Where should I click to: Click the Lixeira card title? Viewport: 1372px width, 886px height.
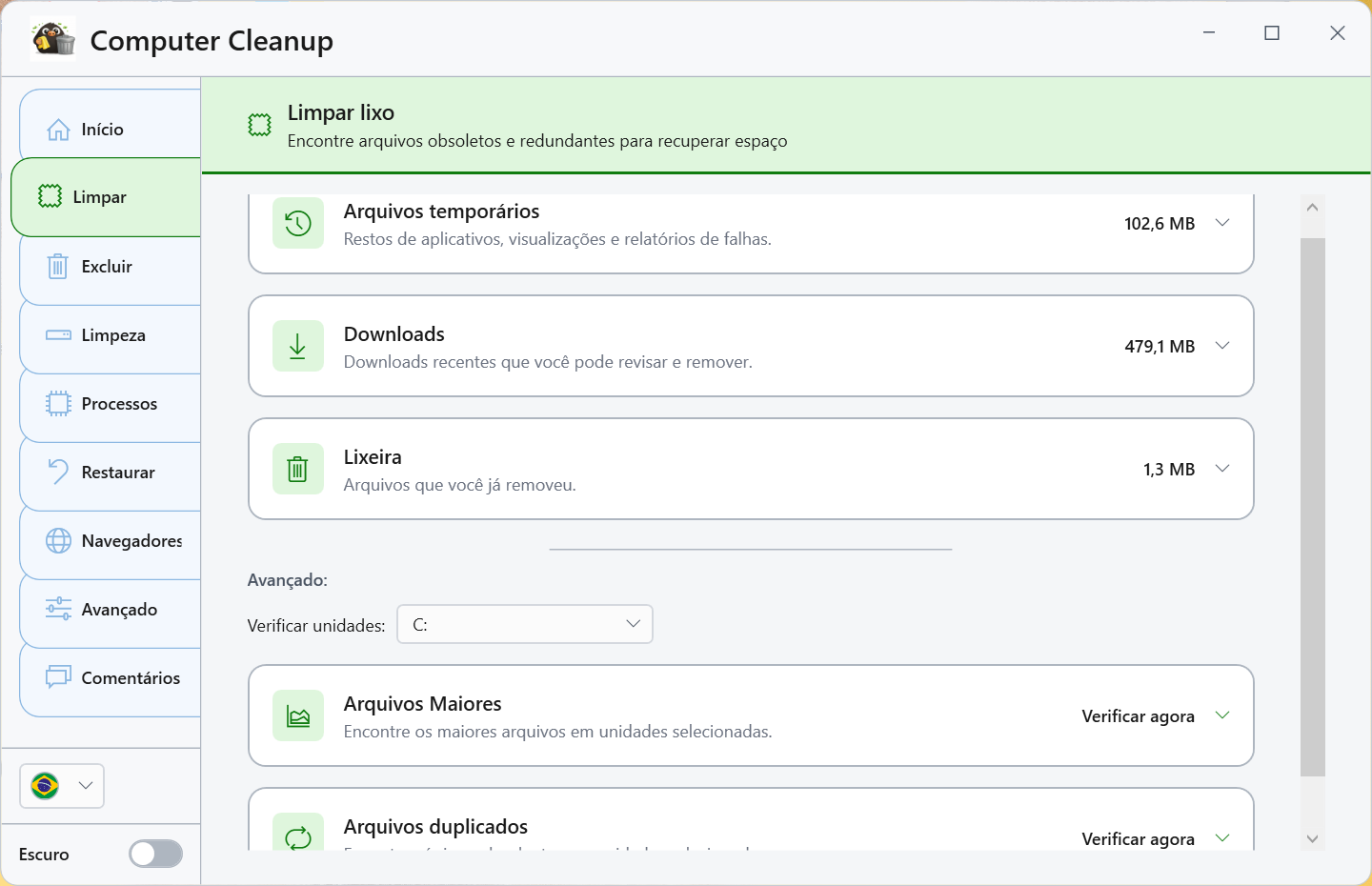(373, 457)
